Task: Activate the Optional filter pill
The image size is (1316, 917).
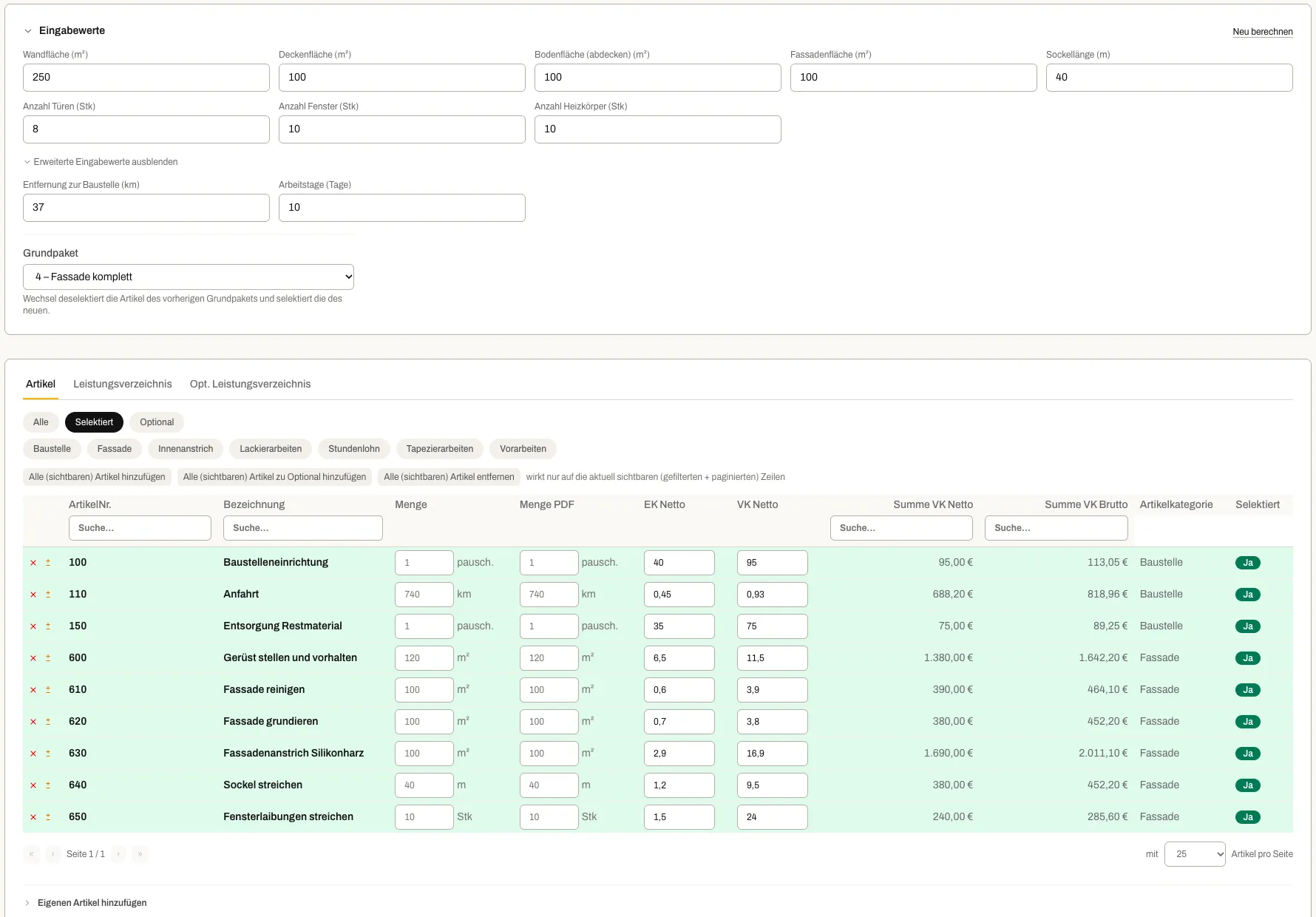Action: pyautogui.click(x=157, y=422)
